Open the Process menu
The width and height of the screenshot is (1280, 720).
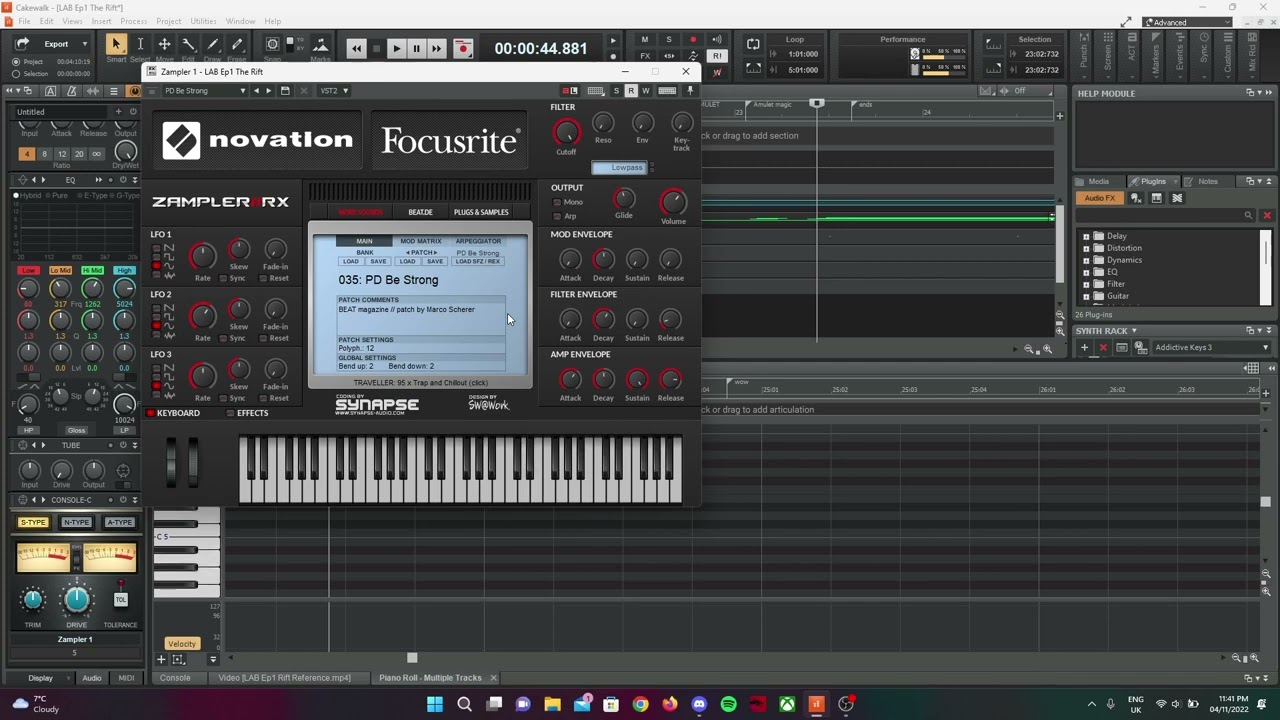click(x=133, y=21)
